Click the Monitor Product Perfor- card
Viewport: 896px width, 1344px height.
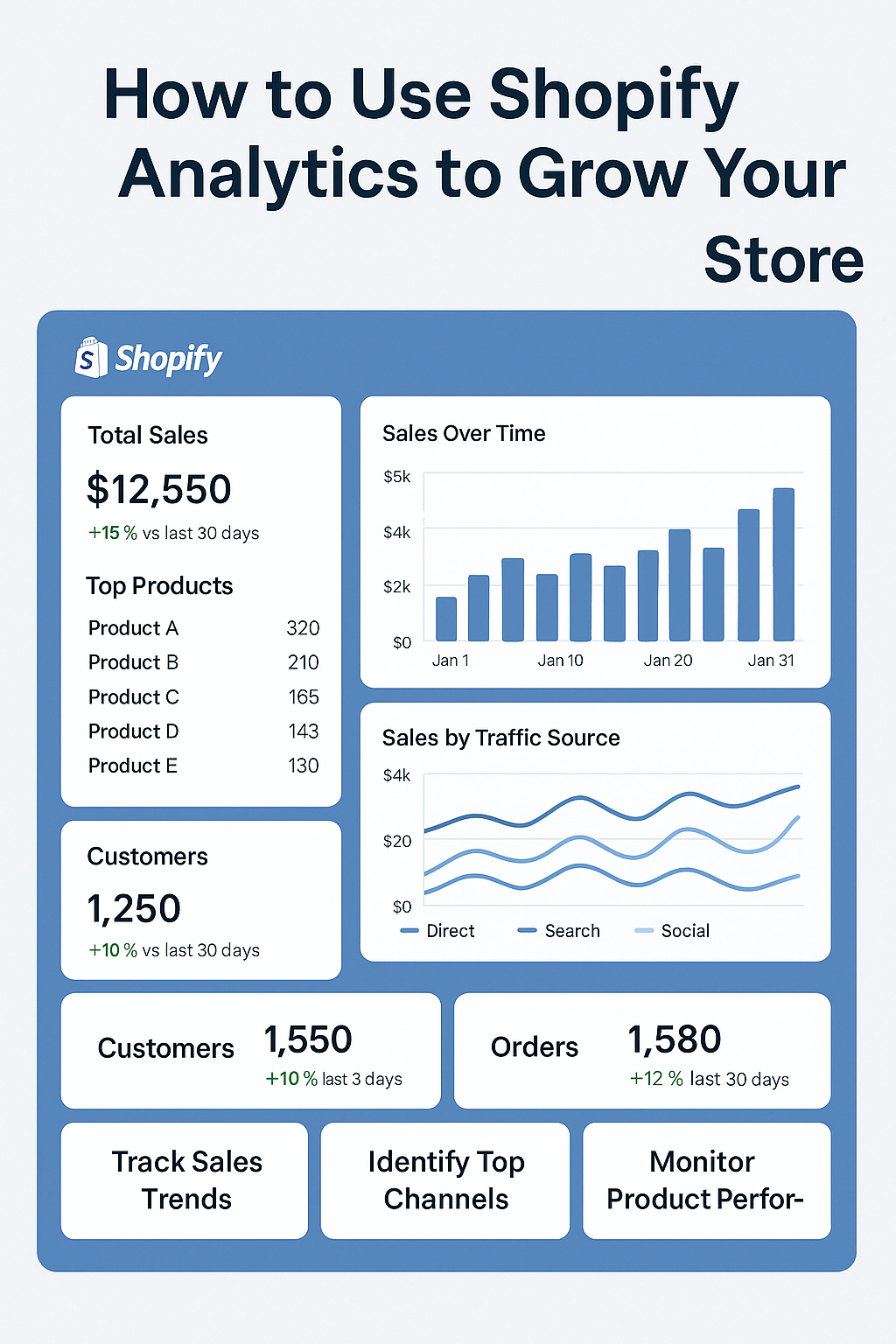click(x=706, y=1180)
